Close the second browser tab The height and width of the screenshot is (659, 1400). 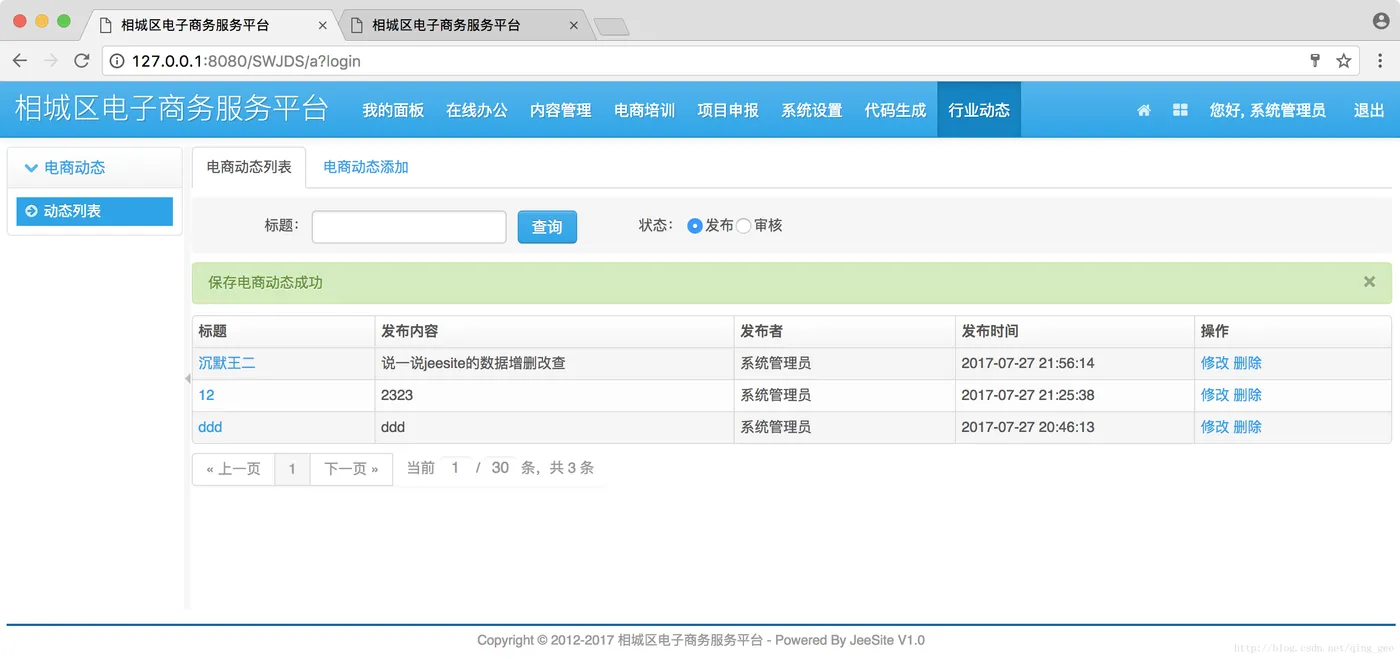coord(574,25)
